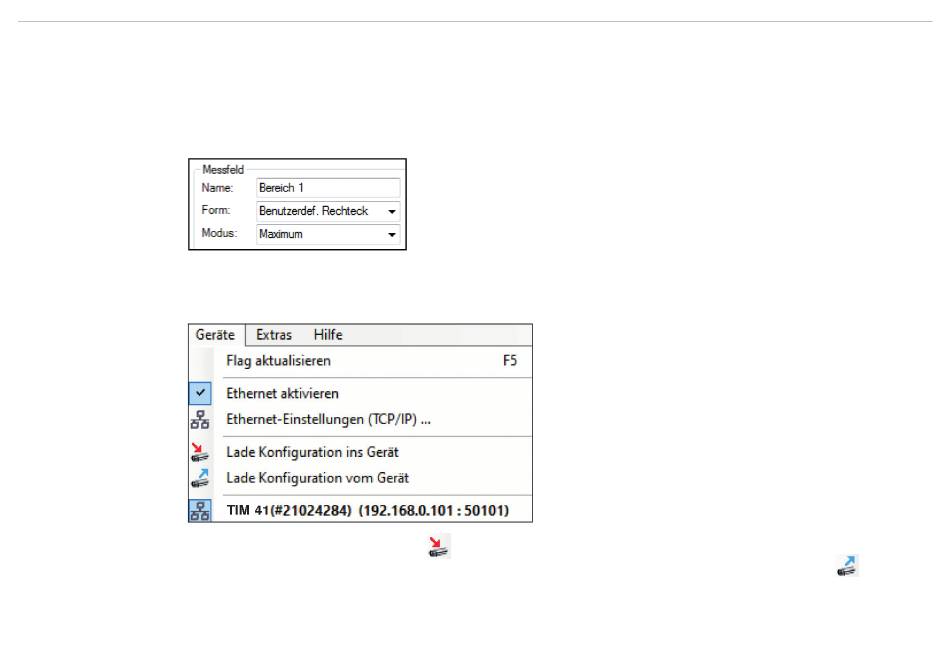Click red arrow icon beside Lade Konfiguration ins Gerät

(x=200, y=452)
